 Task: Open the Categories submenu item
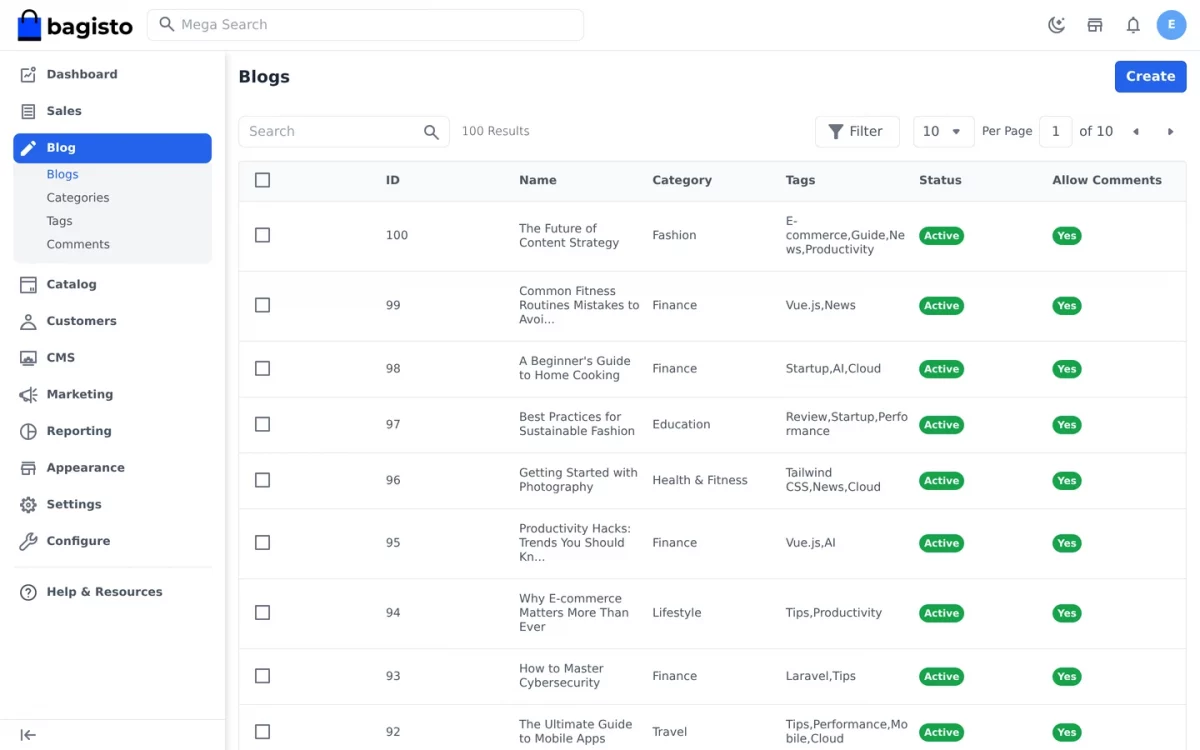click(78, 198)
